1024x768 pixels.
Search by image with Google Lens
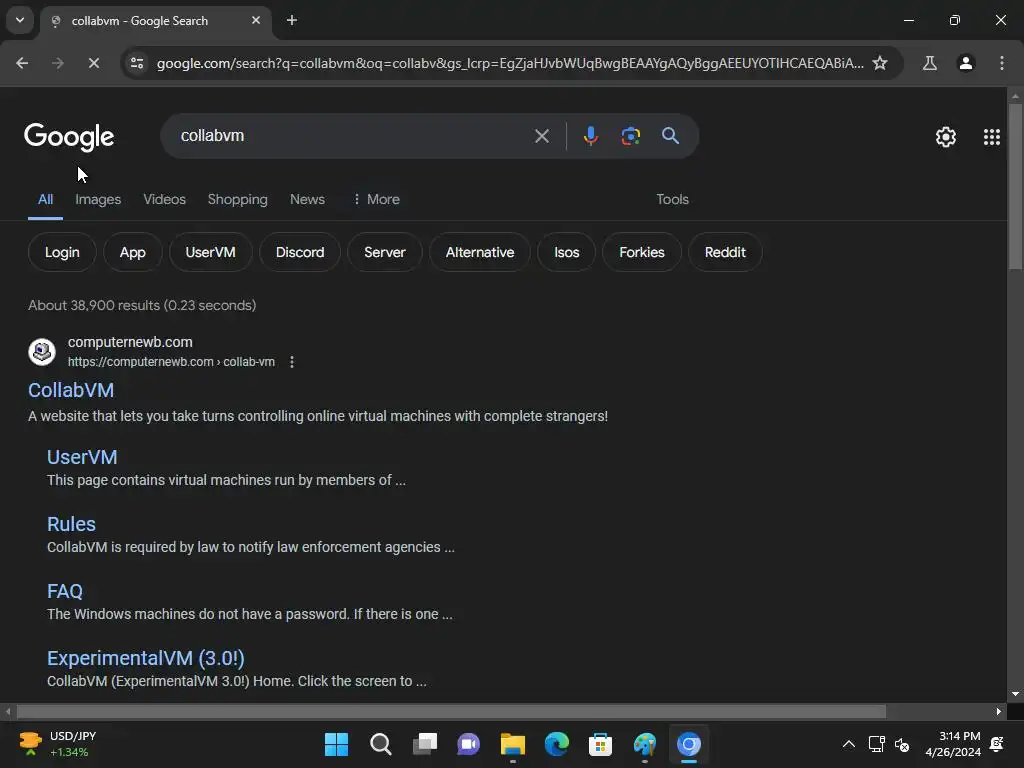[x=630, y=136]
